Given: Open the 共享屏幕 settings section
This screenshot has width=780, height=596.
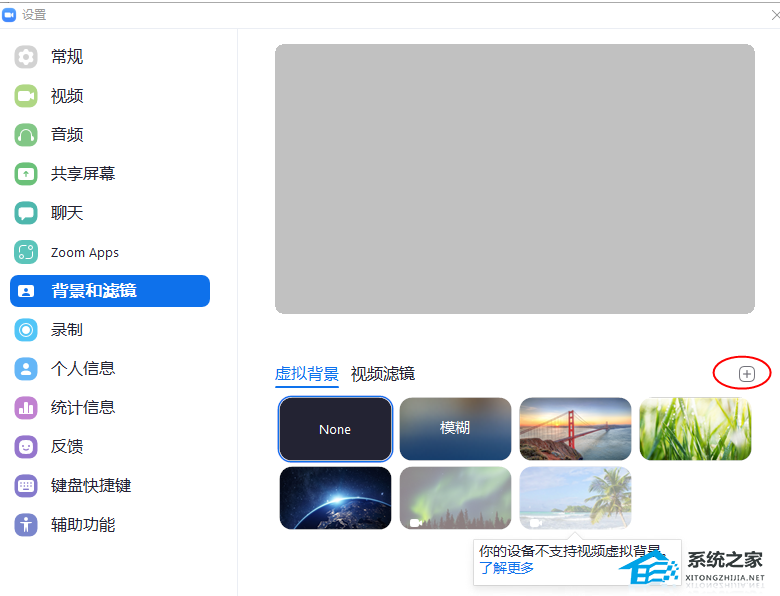Looking at the screenshot, I should pyautogui.click(x=109, y=174).
